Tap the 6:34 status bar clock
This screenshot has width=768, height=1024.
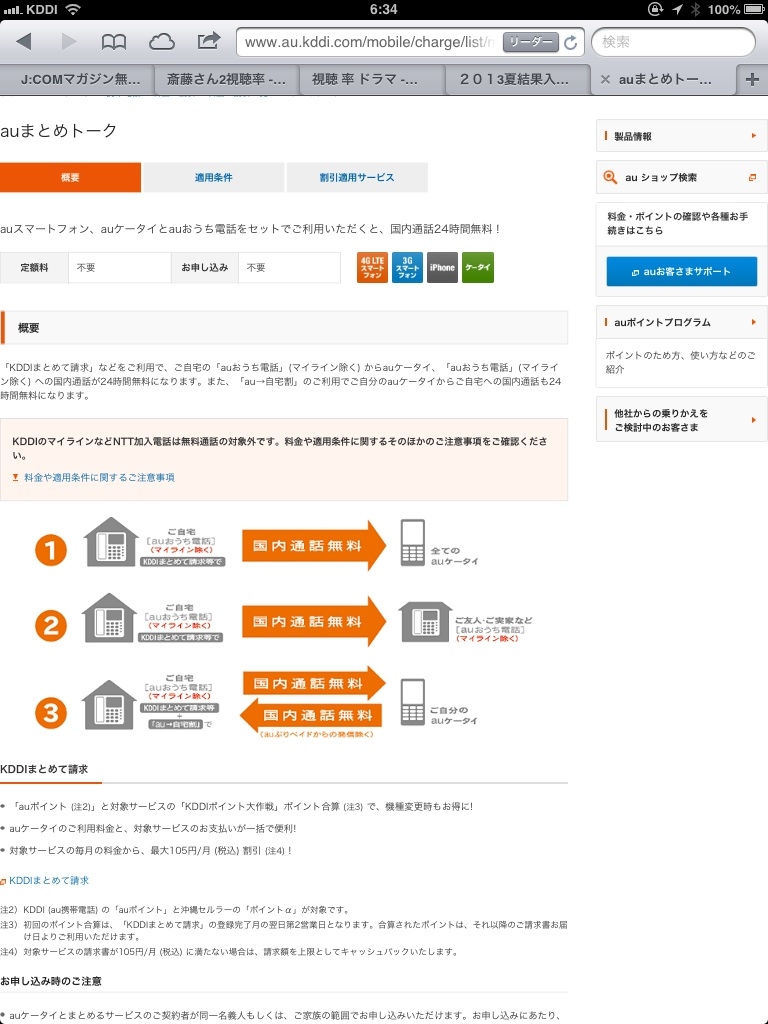(383, 9)
